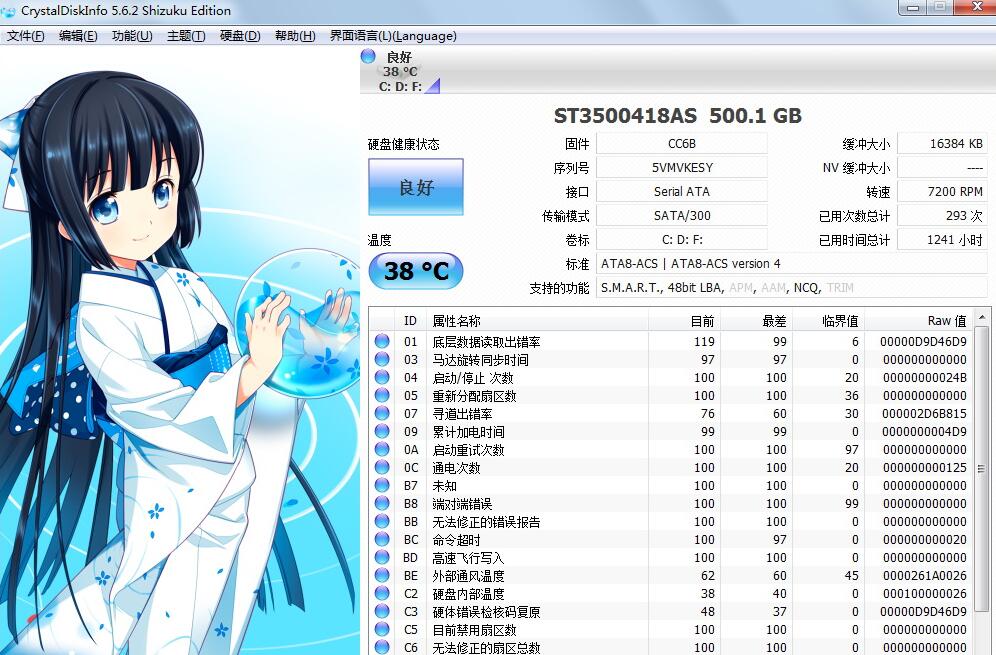Click status orb for attribute B8
The width and height of the screenshot is (996, 655).
click(x=382, y=503)
